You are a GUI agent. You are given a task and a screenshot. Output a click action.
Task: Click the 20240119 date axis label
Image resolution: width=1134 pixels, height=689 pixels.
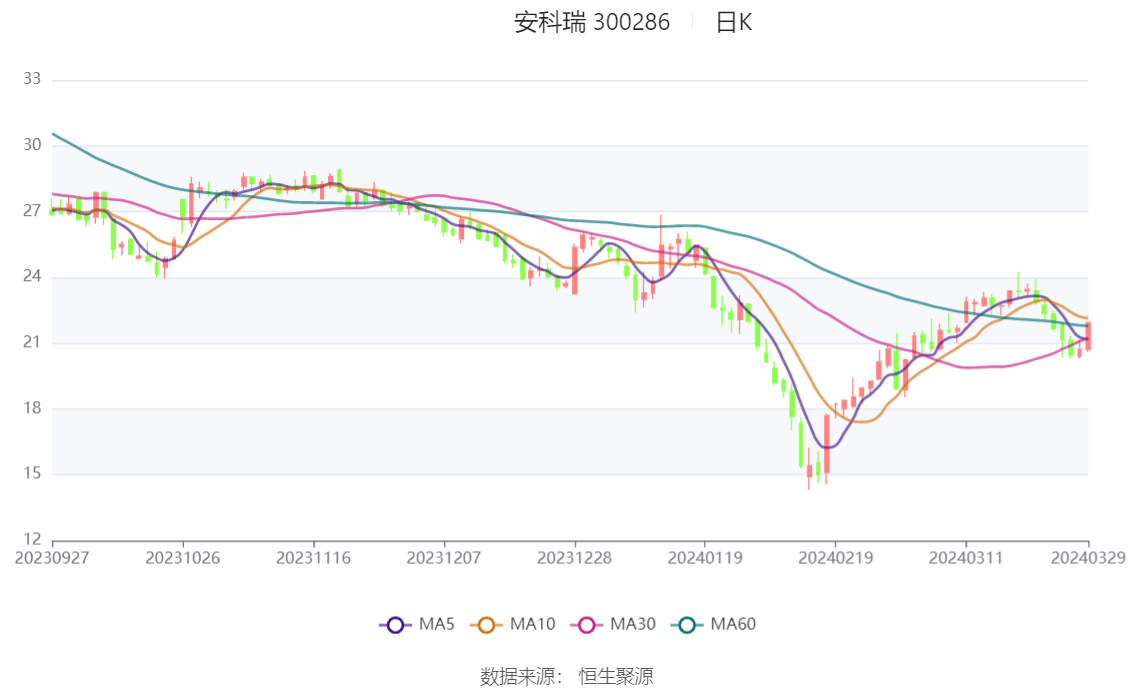[x=704, y=558]
